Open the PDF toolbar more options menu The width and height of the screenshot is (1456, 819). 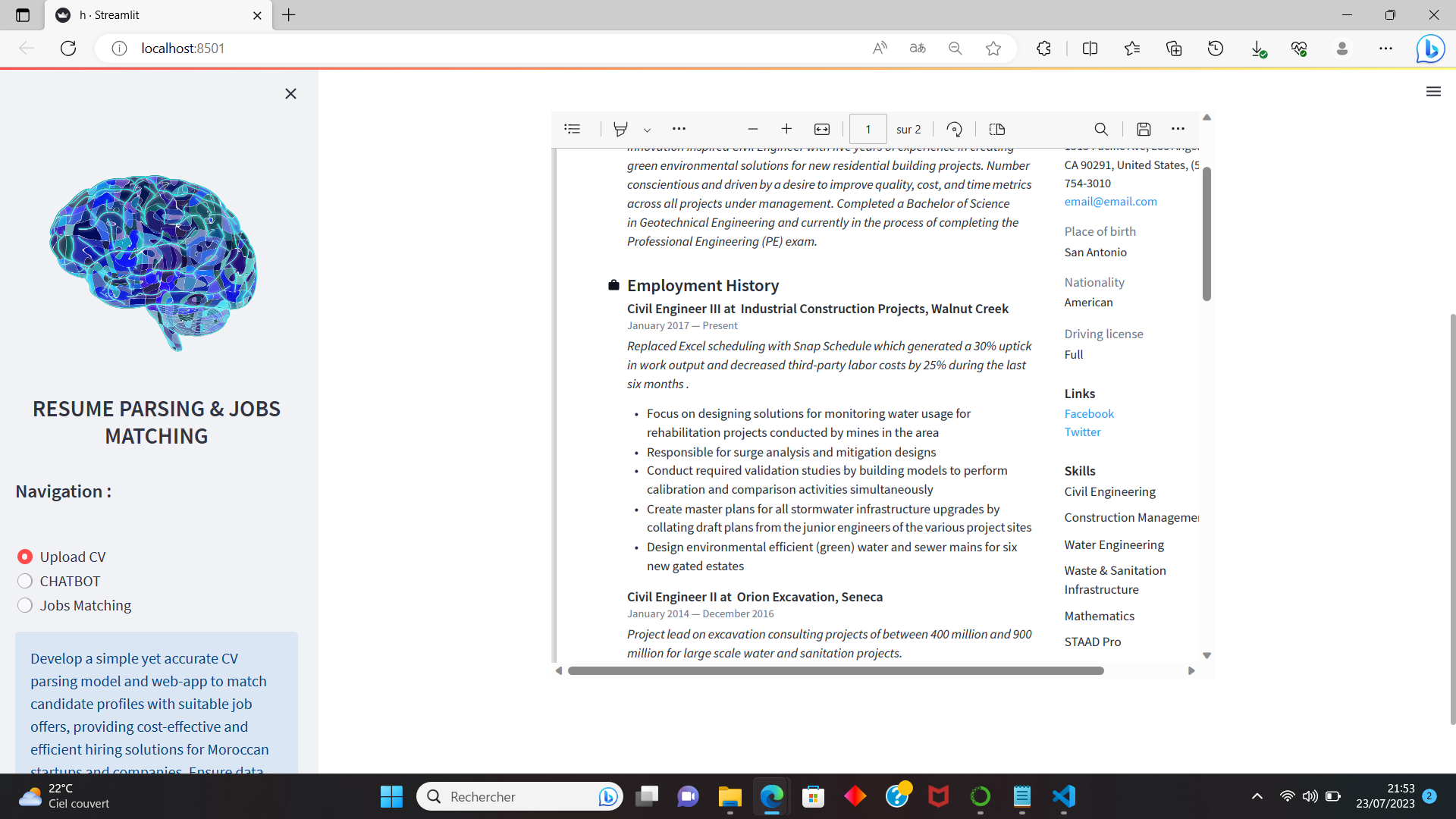click(x=679, y=129)
